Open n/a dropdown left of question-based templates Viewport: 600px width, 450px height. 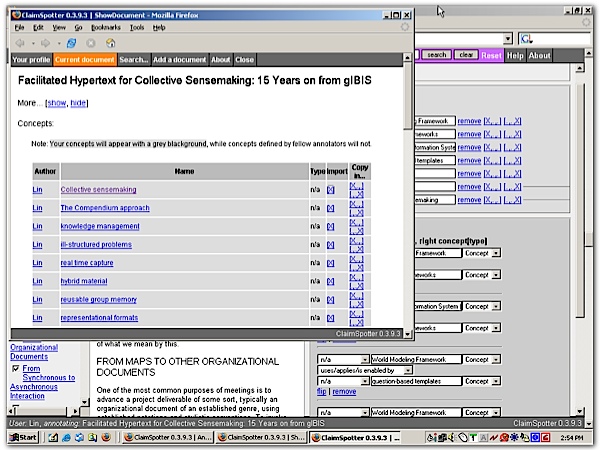(x=365, y=381)
